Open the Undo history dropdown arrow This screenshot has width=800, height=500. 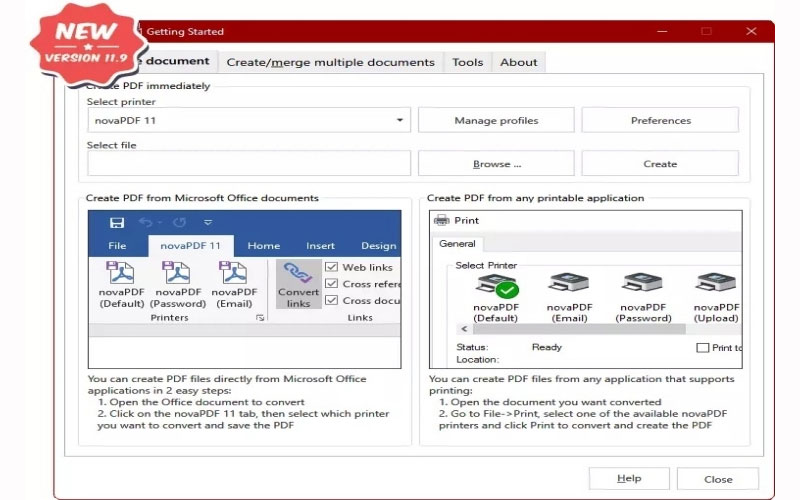pos(160,223)
